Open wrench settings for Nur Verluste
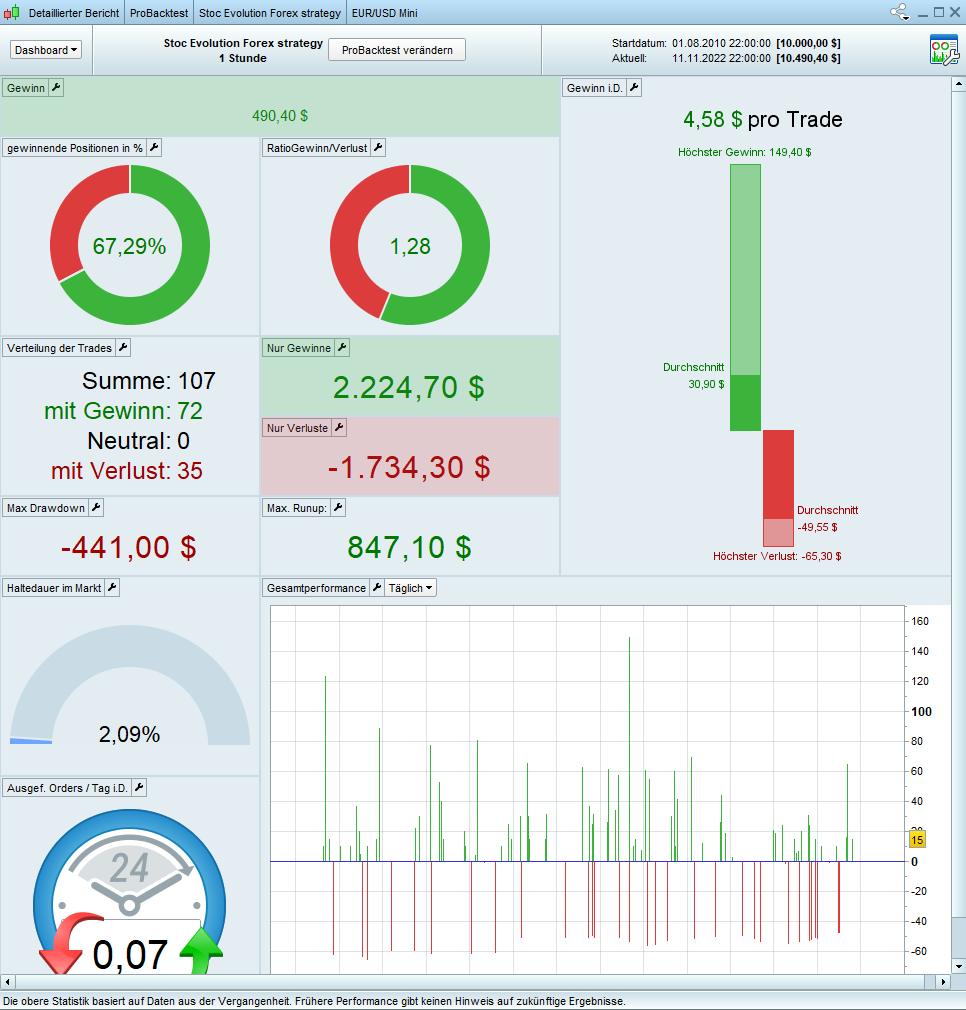Screen dimensions: 966x1010 coord(339,428)
